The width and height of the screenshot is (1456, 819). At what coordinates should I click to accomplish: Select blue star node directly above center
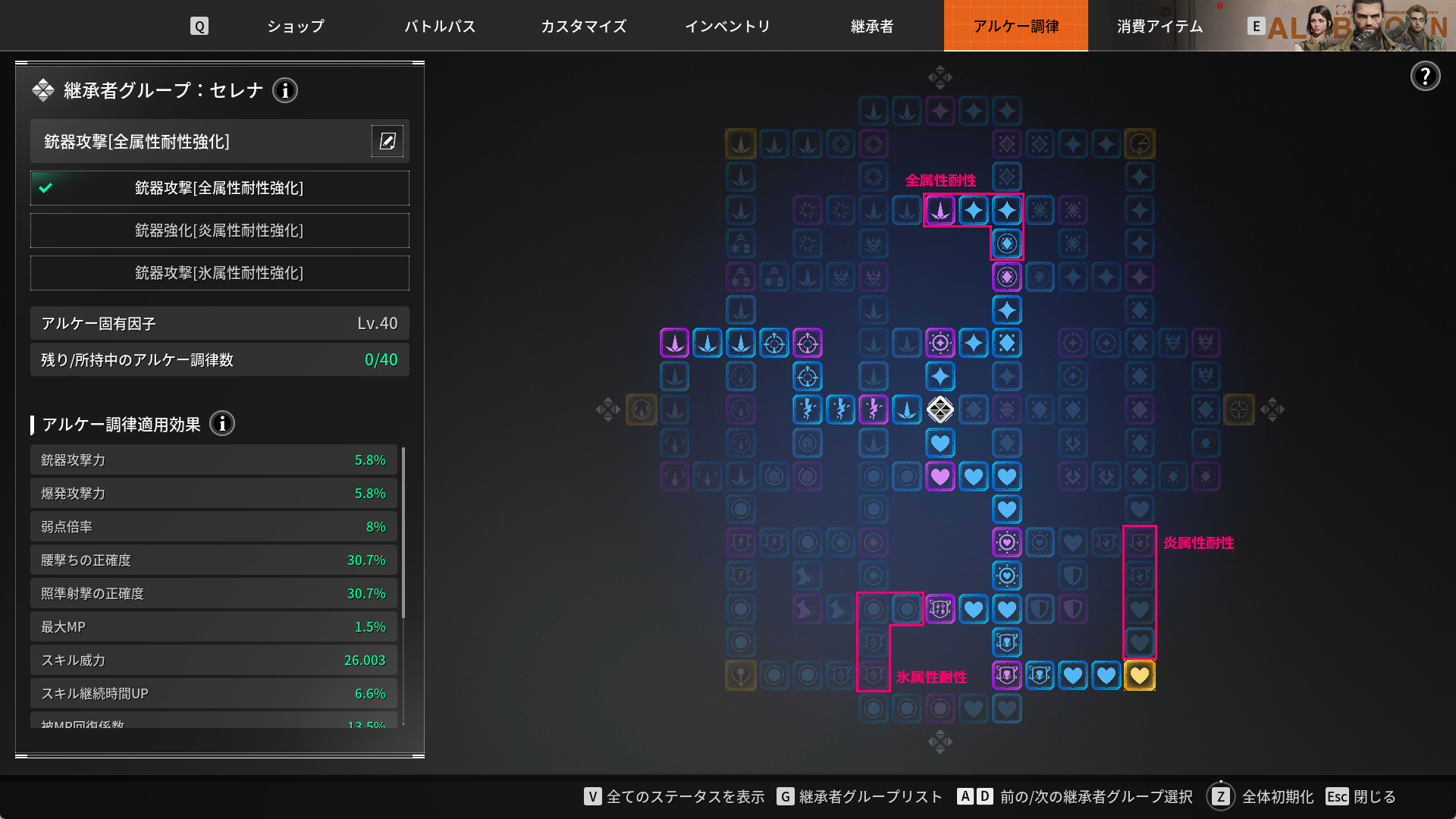click(x=940, y=376)
